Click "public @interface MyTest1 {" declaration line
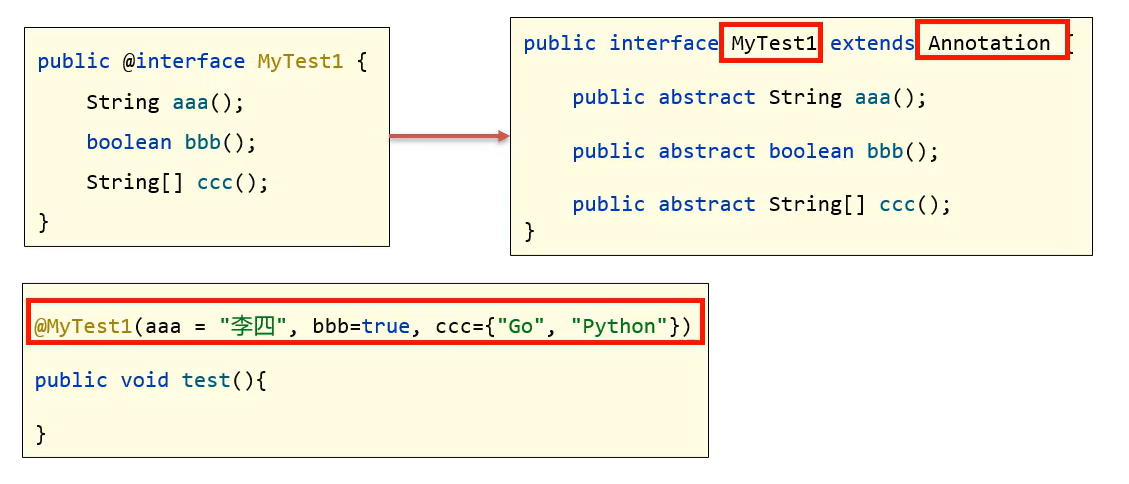This screenshot has width=1129, height=484. click(202, 61)
